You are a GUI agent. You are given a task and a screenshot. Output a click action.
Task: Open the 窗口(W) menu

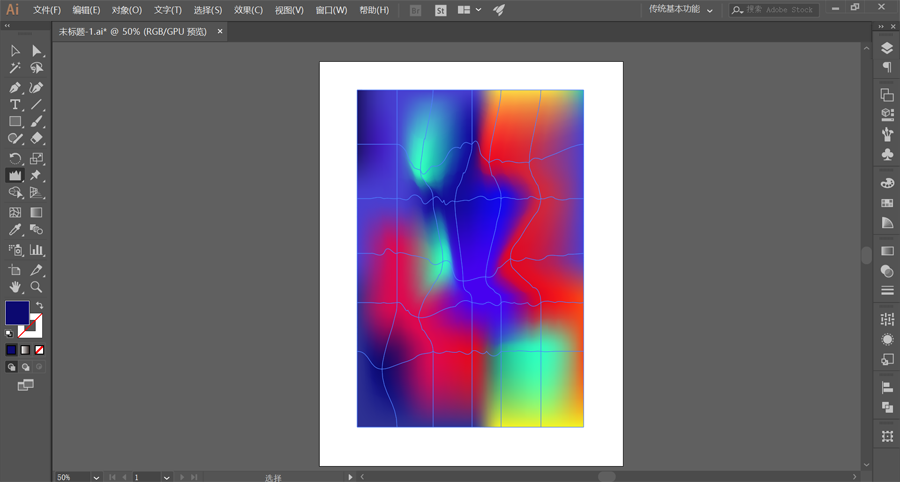(x=331, y=10)
